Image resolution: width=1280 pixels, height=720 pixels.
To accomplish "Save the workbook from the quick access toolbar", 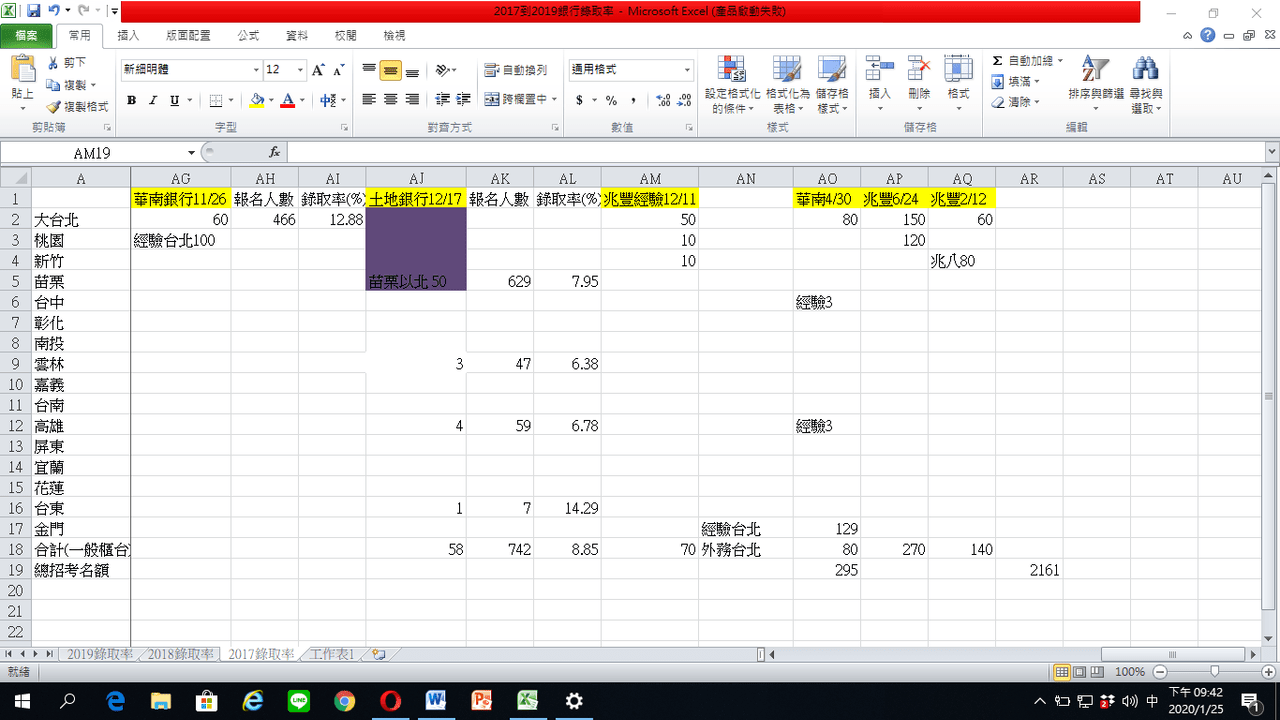I will point(34,11).
